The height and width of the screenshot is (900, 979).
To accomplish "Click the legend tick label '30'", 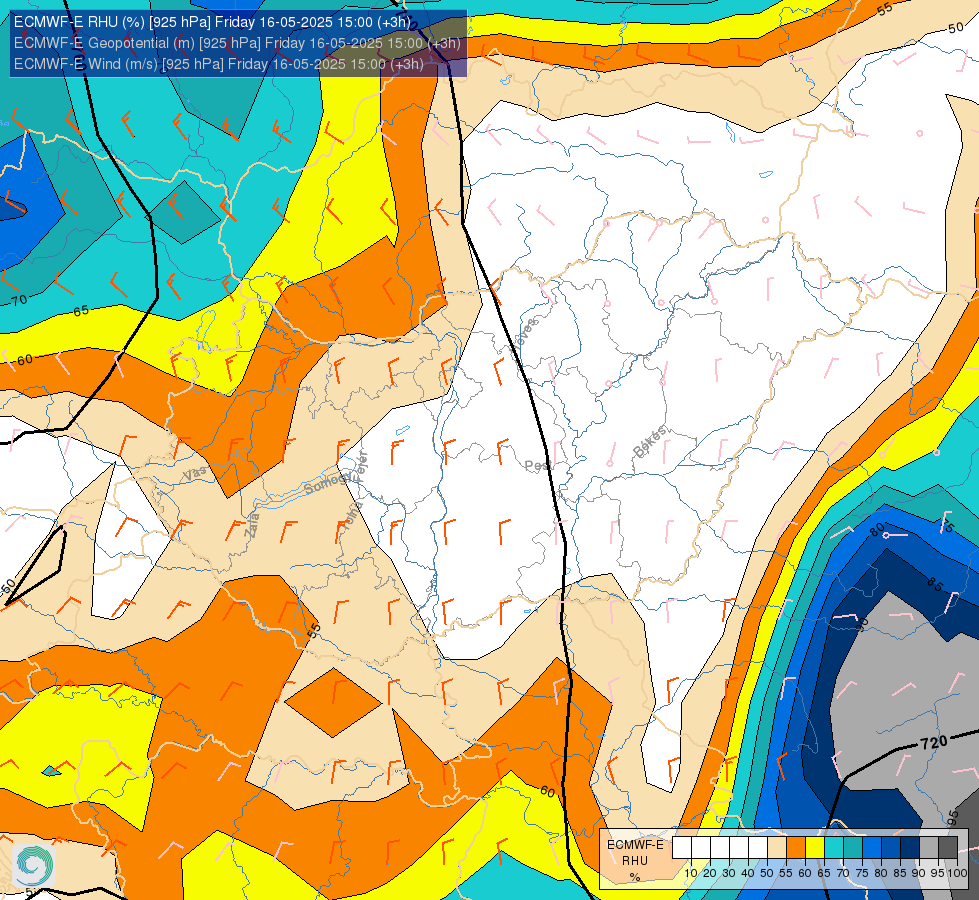I will [729, 873].
